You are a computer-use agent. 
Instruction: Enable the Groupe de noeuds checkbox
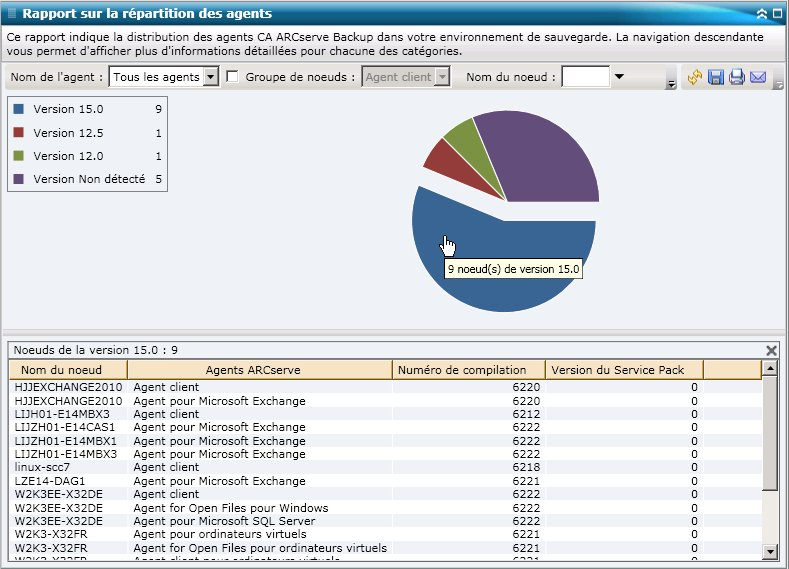233,77
